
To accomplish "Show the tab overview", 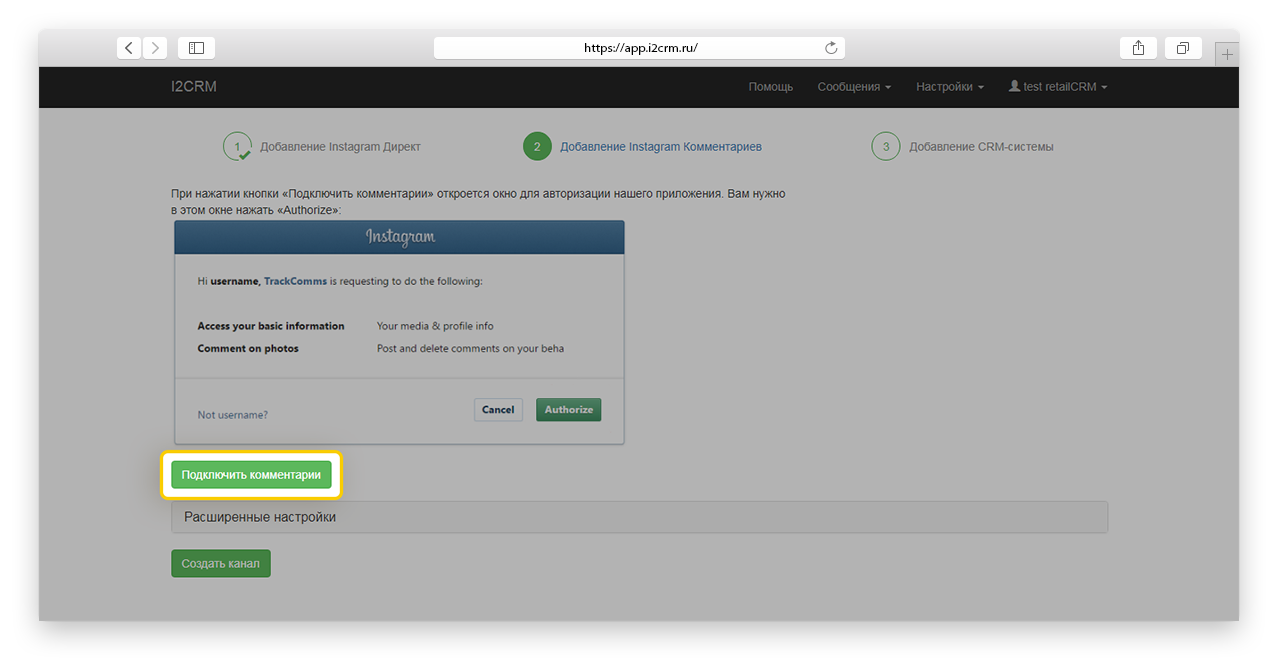I will (1183, 48).
